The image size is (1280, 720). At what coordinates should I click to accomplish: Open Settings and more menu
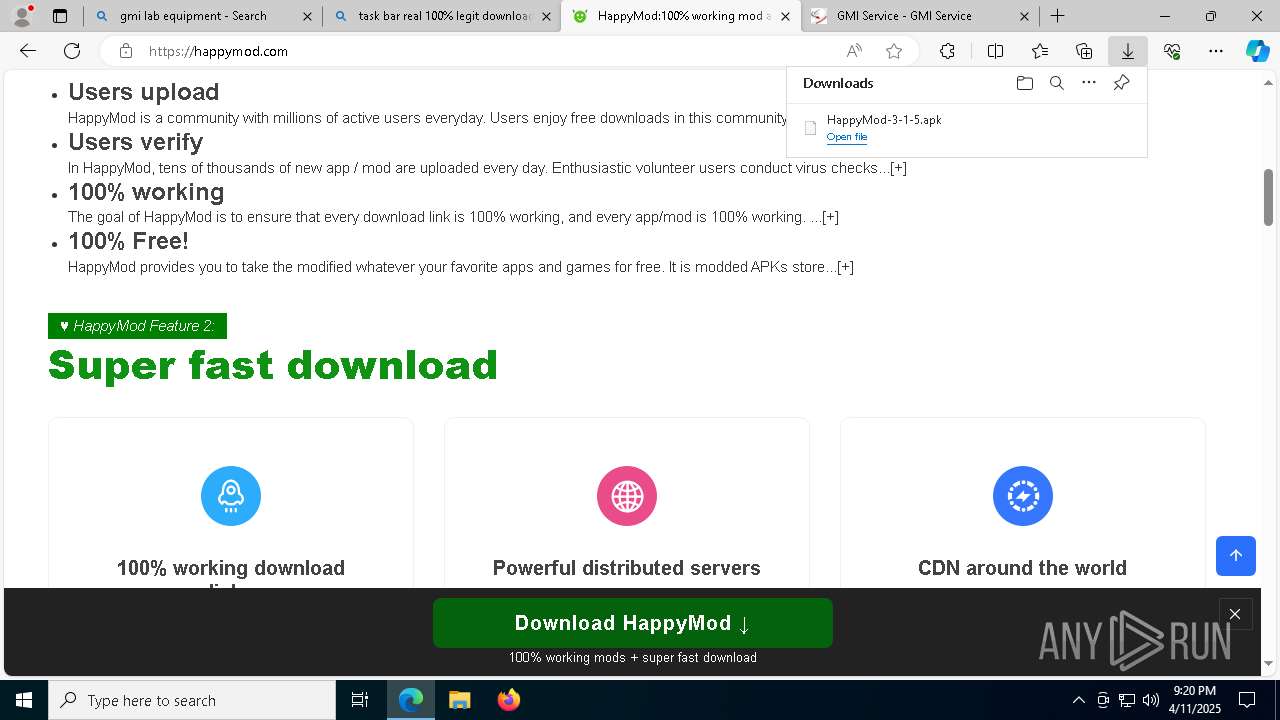point(1216,51)
